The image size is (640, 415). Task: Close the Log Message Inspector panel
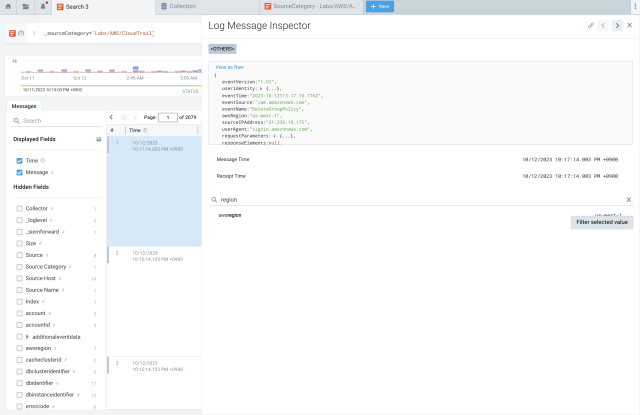point(630,25)
